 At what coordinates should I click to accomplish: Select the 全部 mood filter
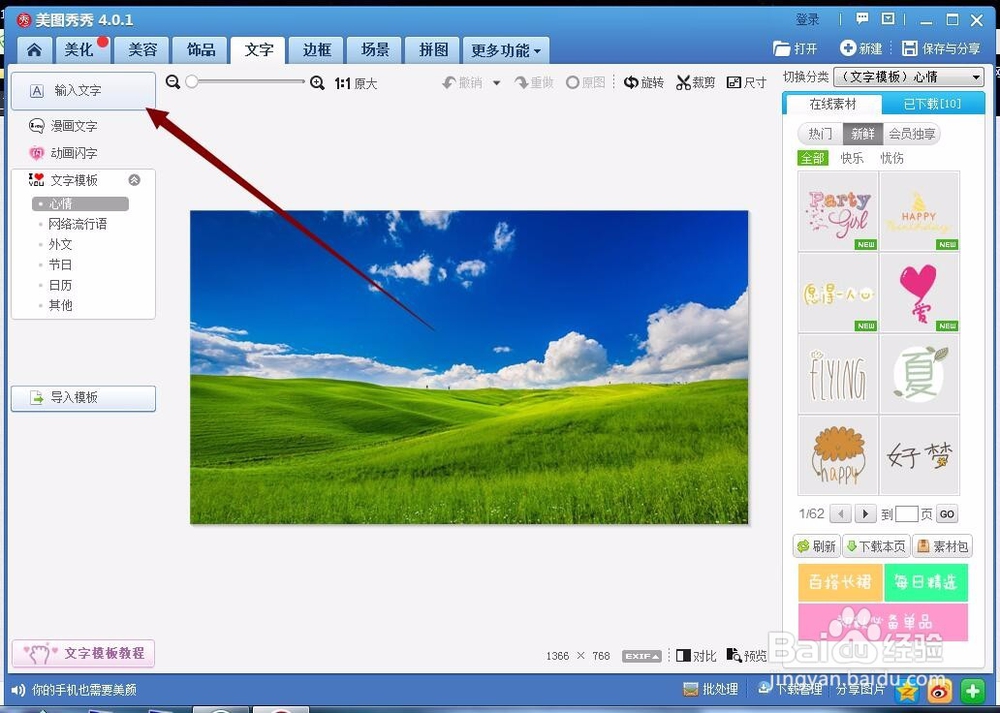coord(812,158)
